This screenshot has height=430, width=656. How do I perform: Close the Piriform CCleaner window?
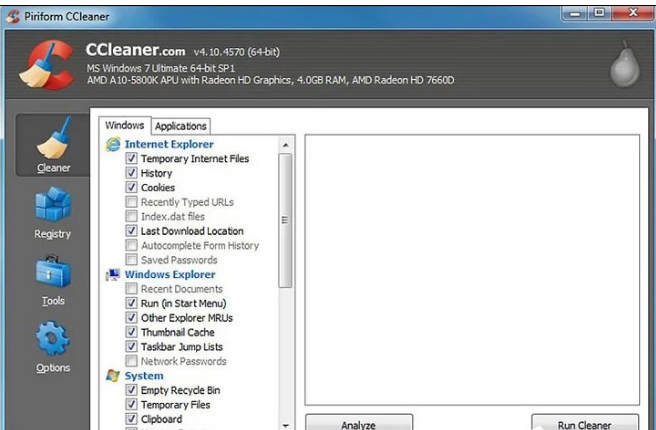point(633,13)
